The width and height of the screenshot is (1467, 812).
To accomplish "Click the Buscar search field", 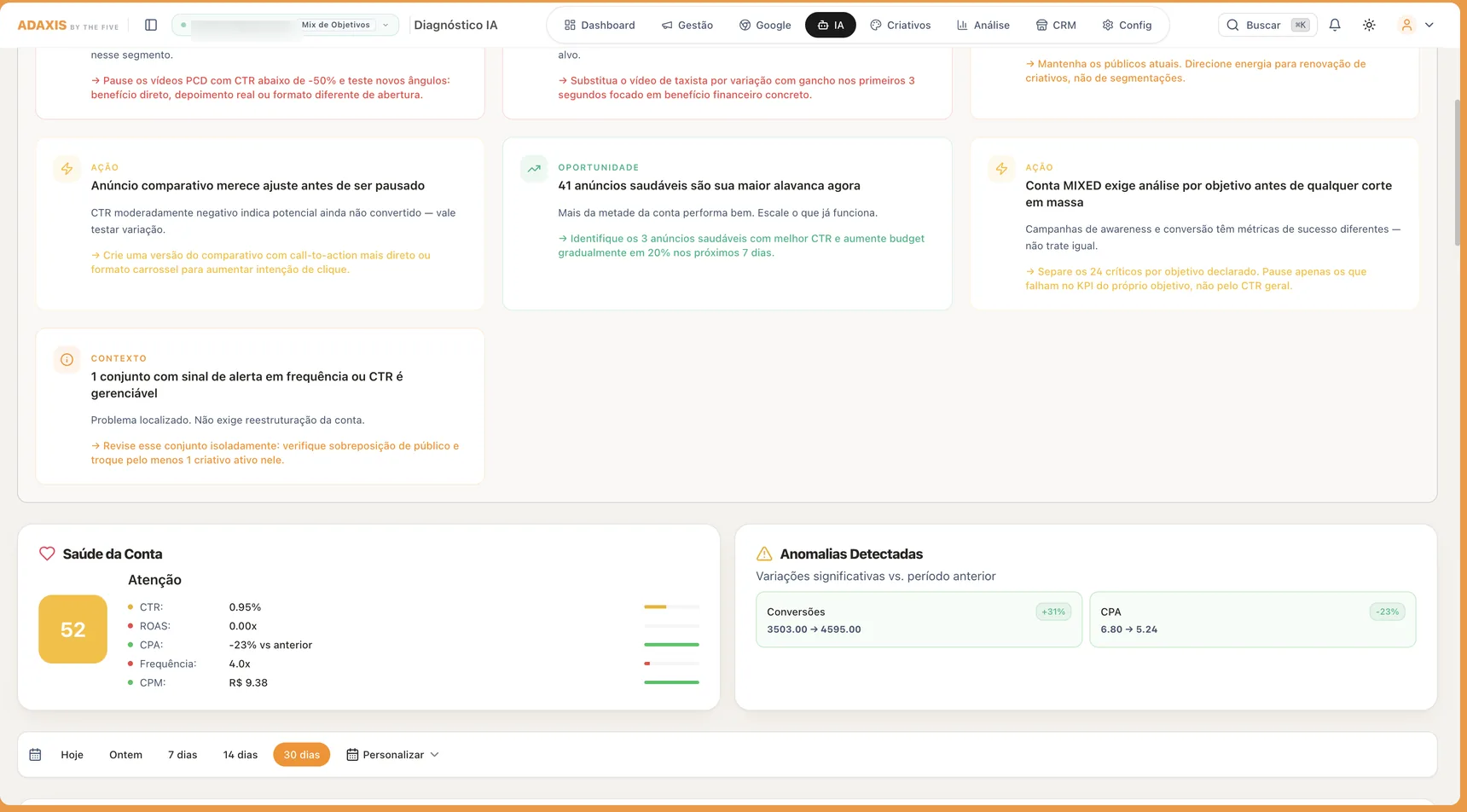I will pos(1267,25).
